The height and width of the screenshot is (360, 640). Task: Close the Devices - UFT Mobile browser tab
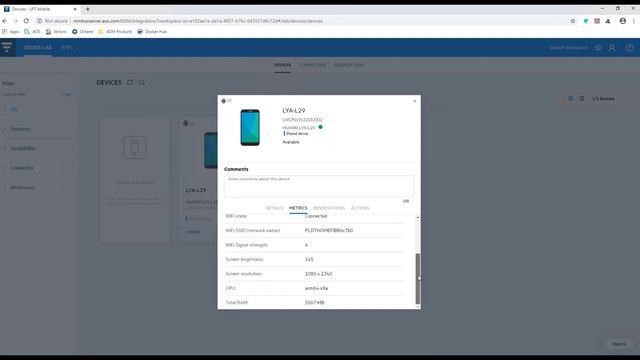tap(75, 9)
